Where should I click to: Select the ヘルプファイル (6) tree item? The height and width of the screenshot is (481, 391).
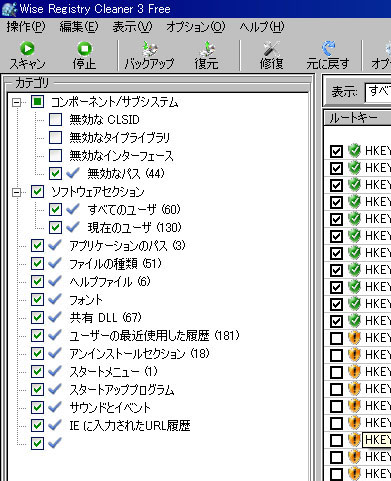(110, 282)
